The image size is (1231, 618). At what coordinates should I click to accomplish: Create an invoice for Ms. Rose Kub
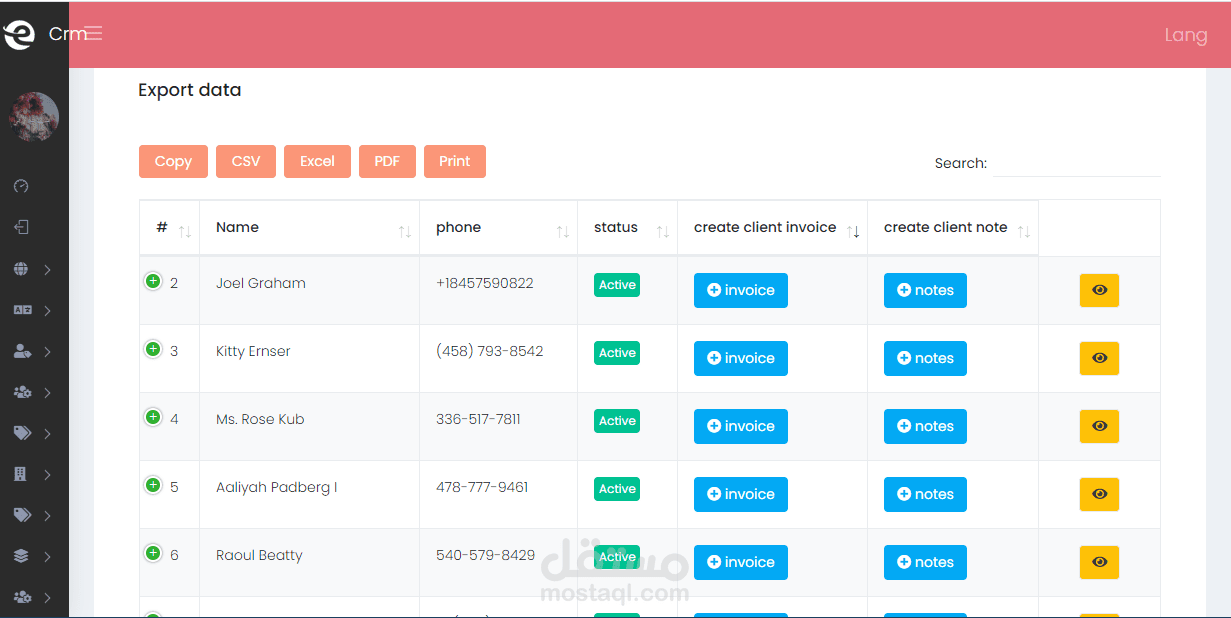click(x=741, y=426)
